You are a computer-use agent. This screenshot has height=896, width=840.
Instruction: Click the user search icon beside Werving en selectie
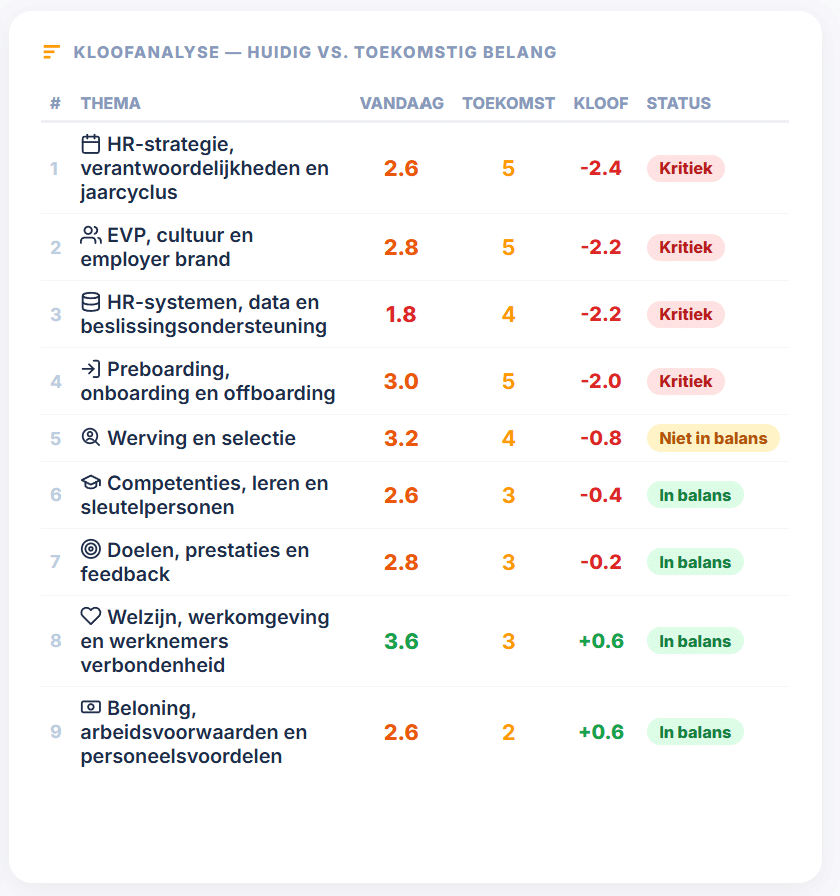coord(90,437)
